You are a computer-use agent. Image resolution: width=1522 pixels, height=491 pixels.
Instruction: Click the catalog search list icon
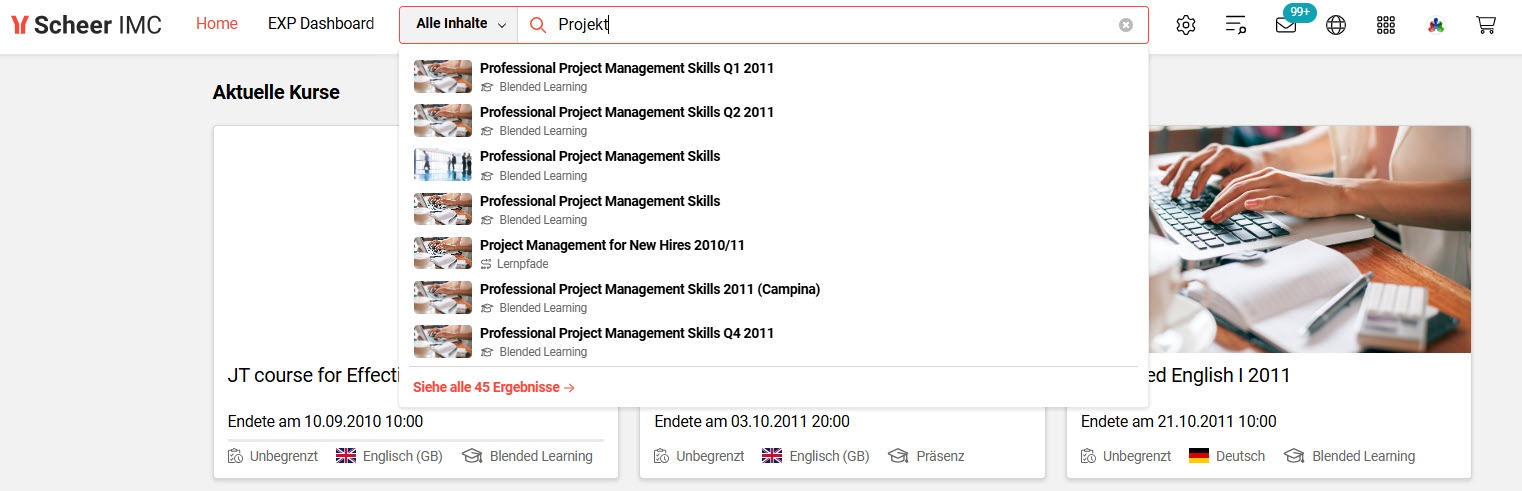pyautogui.click(x=1236, y=25)
